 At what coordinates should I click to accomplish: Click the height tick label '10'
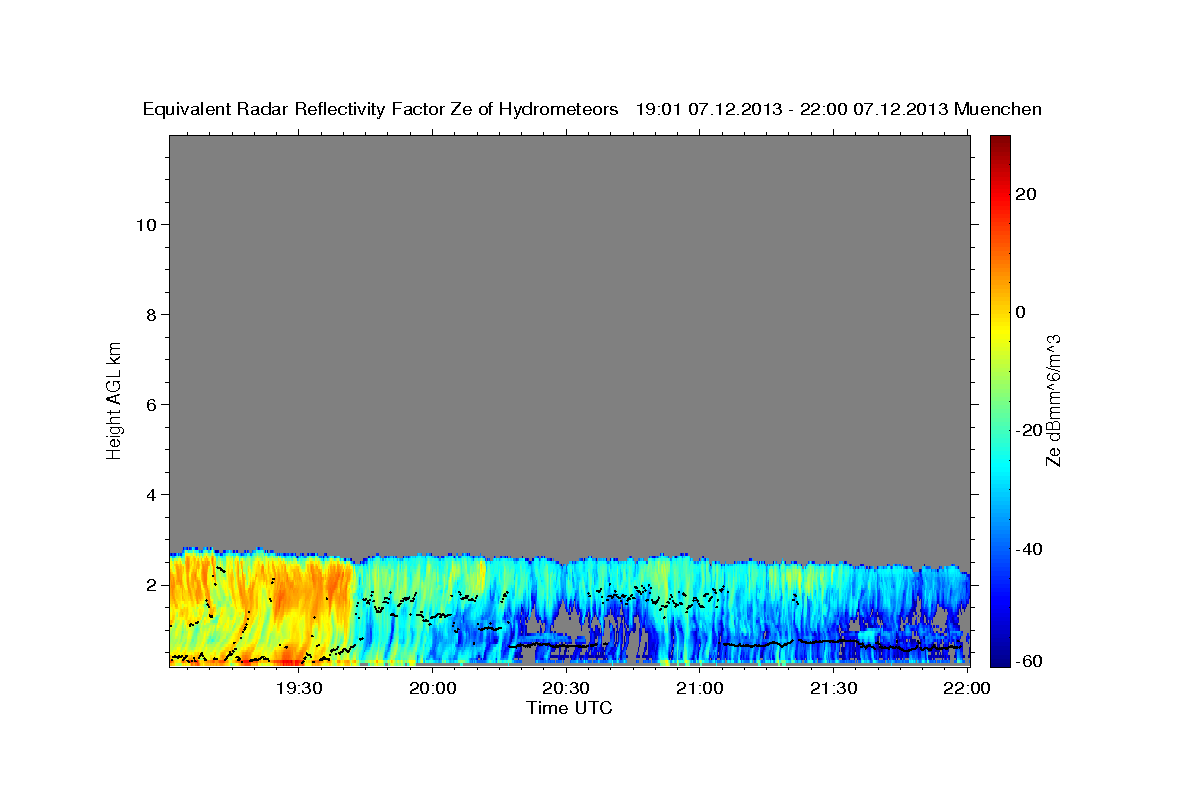pos(145,224)
